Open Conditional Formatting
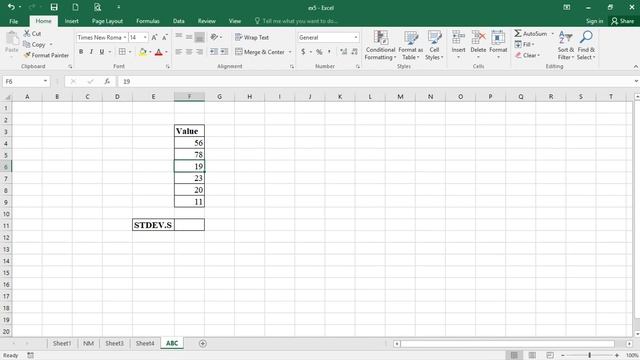The image size is (640, 360). [x=380, y=45]
